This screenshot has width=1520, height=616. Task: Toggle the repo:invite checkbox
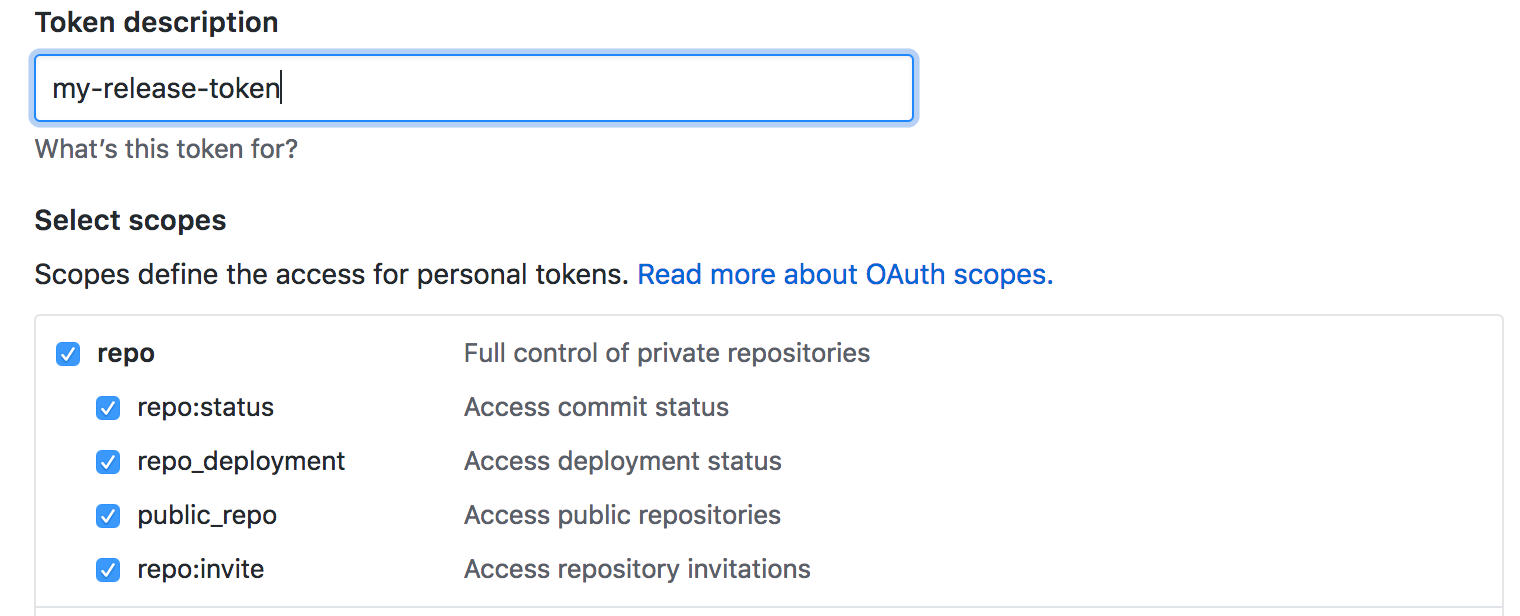tap(108, 570)
